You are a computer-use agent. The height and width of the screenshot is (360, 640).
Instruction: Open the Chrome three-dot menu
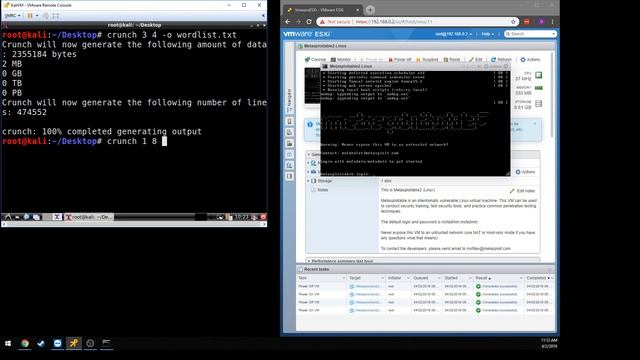click(553, 22)
